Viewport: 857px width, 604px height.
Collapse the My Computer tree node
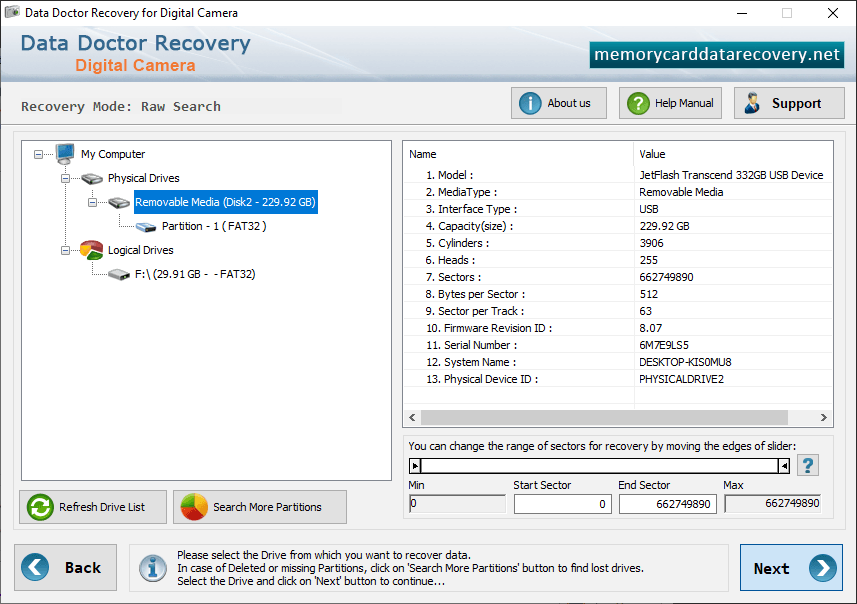tap(38, 155)
